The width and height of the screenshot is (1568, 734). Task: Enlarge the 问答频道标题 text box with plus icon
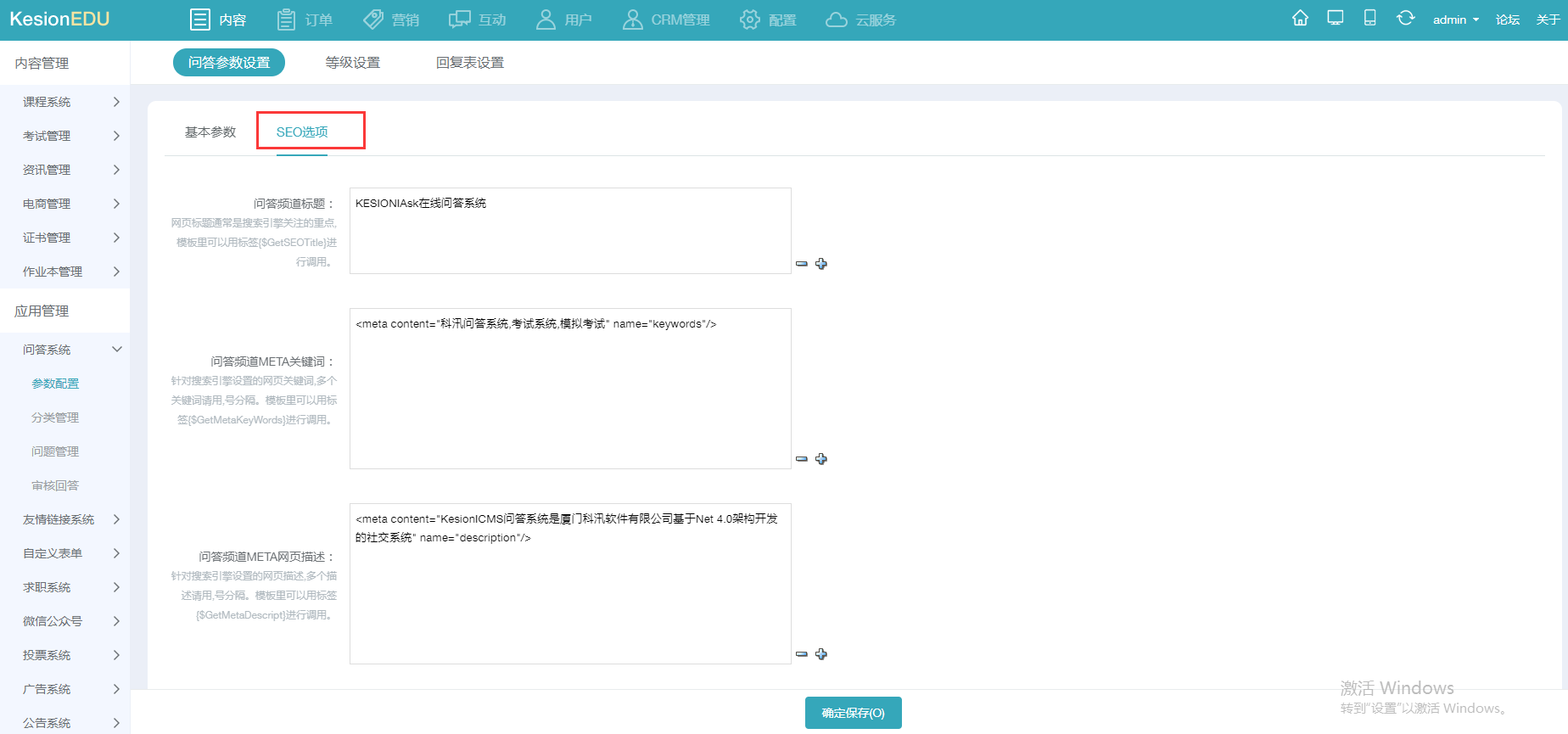pos(821,264)
